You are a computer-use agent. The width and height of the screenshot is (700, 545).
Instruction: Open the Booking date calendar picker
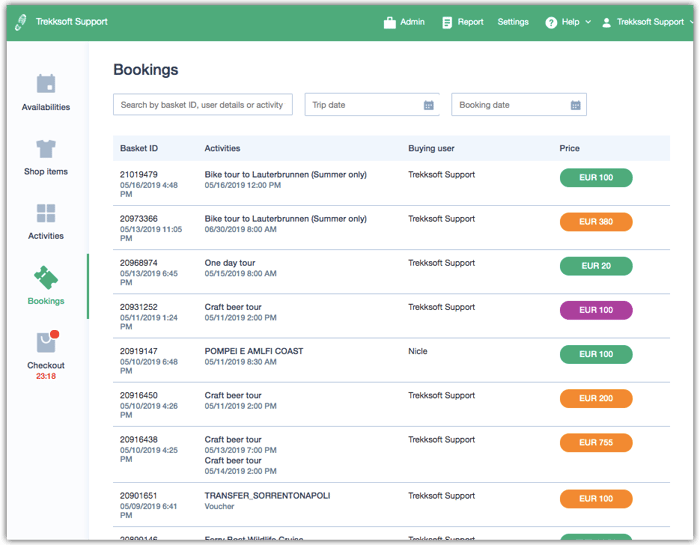click(x=575, y=105)
